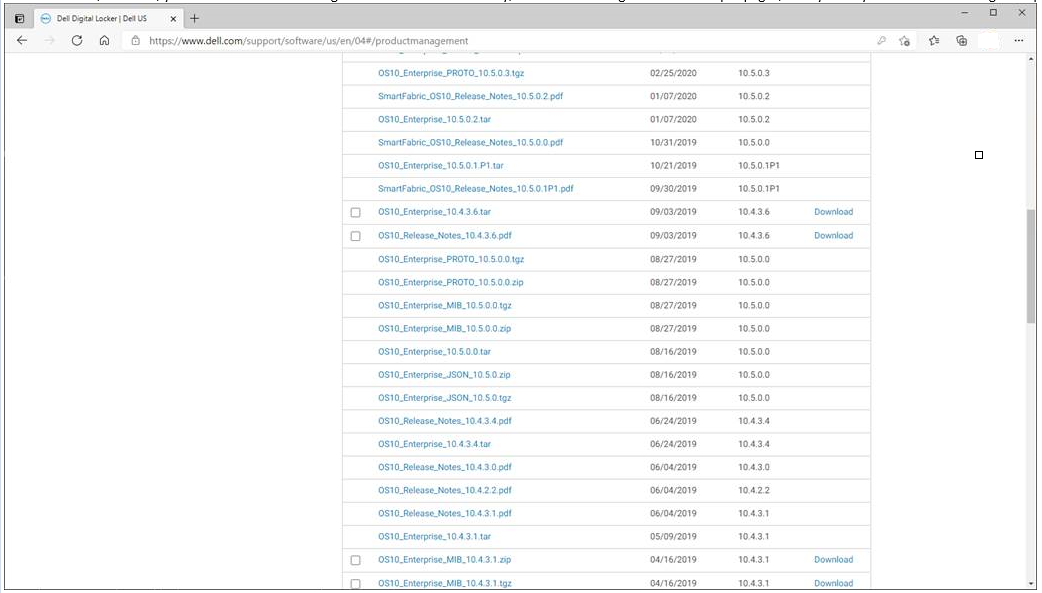The width and height of the screenshot is (1042, 593).
Task: Open the tab actions menu icon
Action: [x=19, y=19]
